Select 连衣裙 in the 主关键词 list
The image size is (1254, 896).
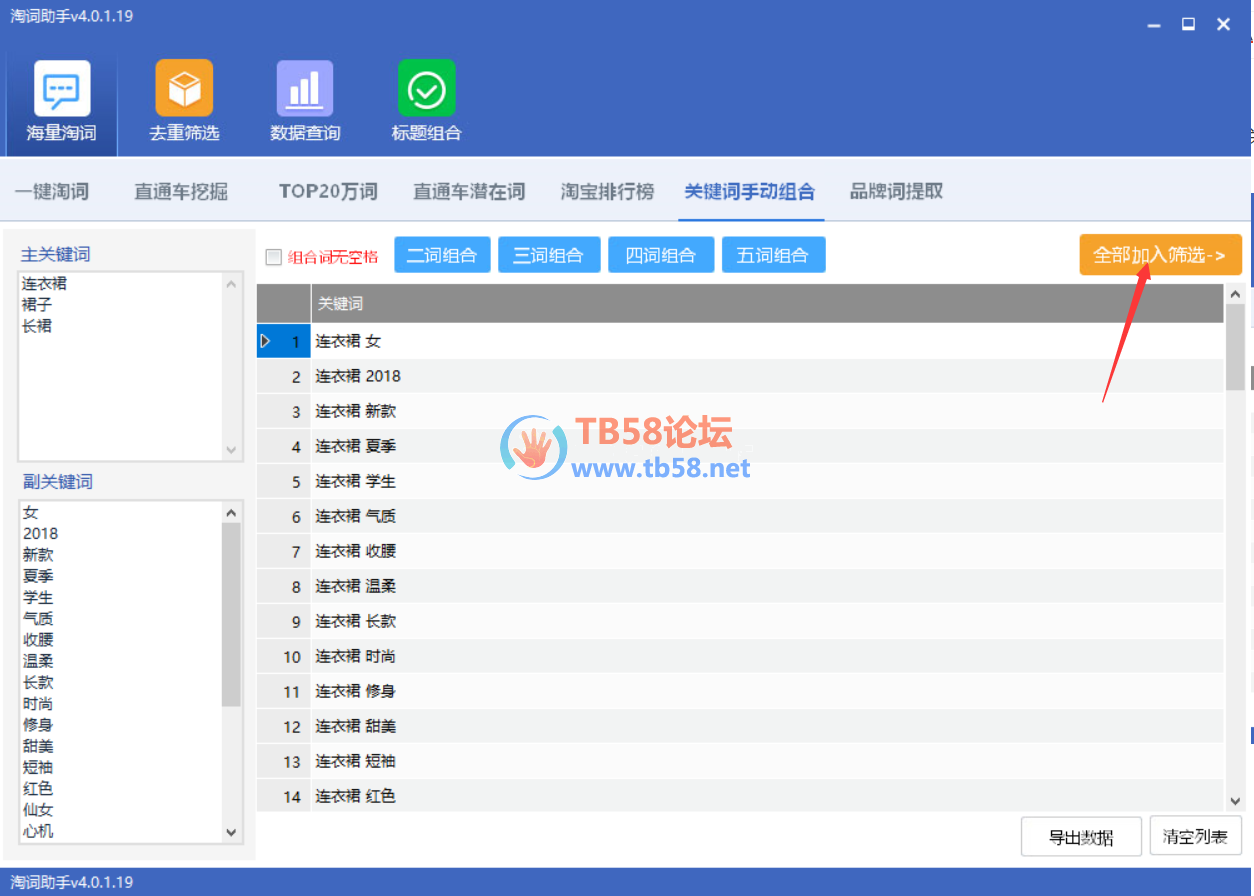point(44,283)
